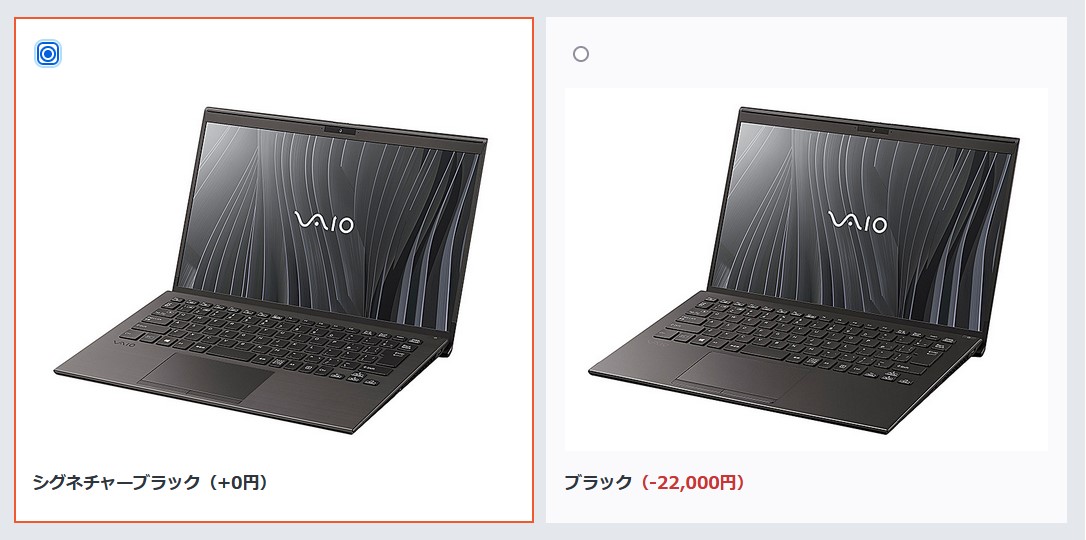Click the webcam on the left laptop
The width and height of the screenshot is (1086, 540).
click(x=340, y=129)
